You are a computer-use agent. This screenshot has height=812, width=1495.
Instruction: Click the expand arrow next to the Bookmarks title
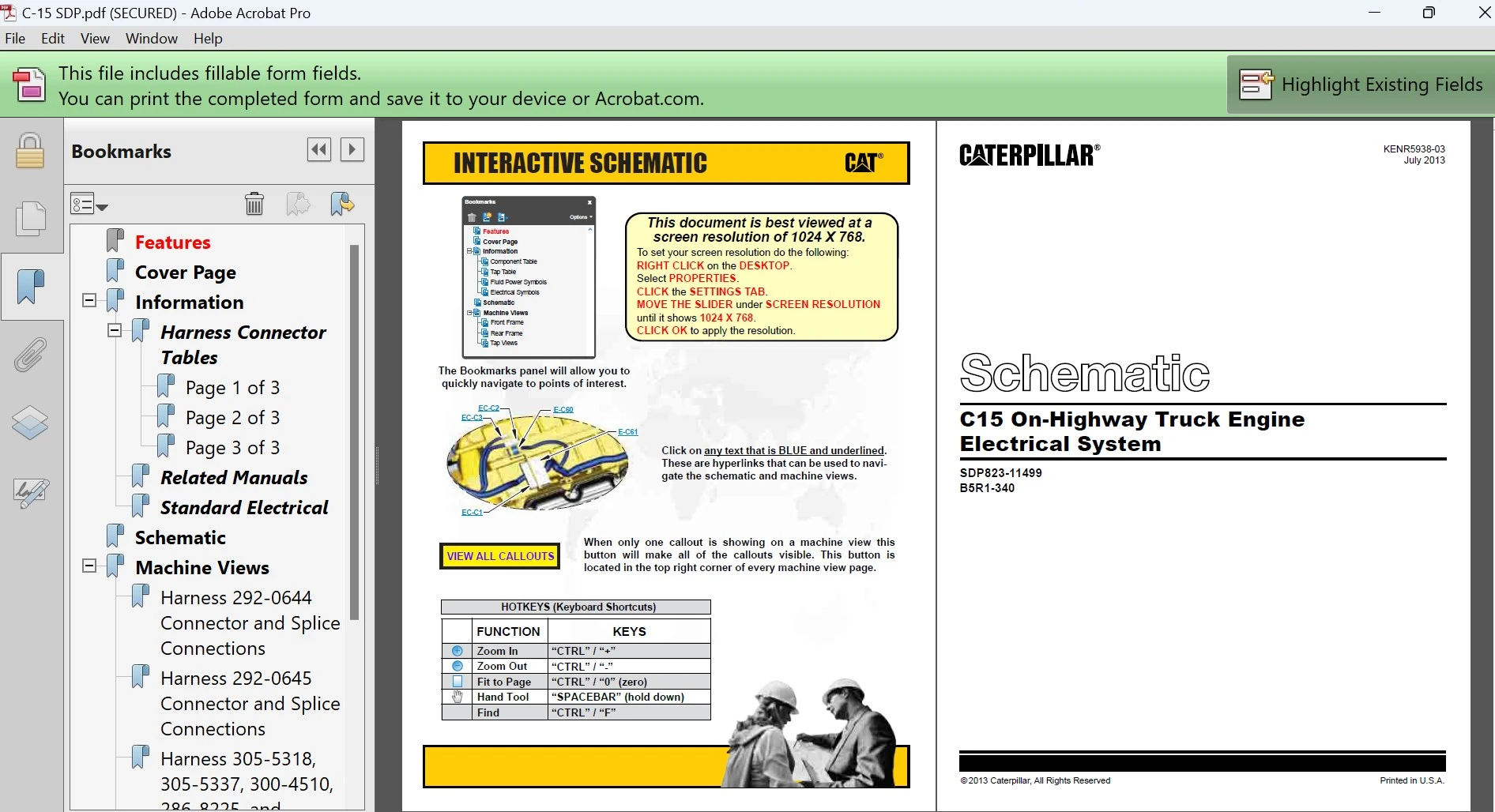coord(352,149)
